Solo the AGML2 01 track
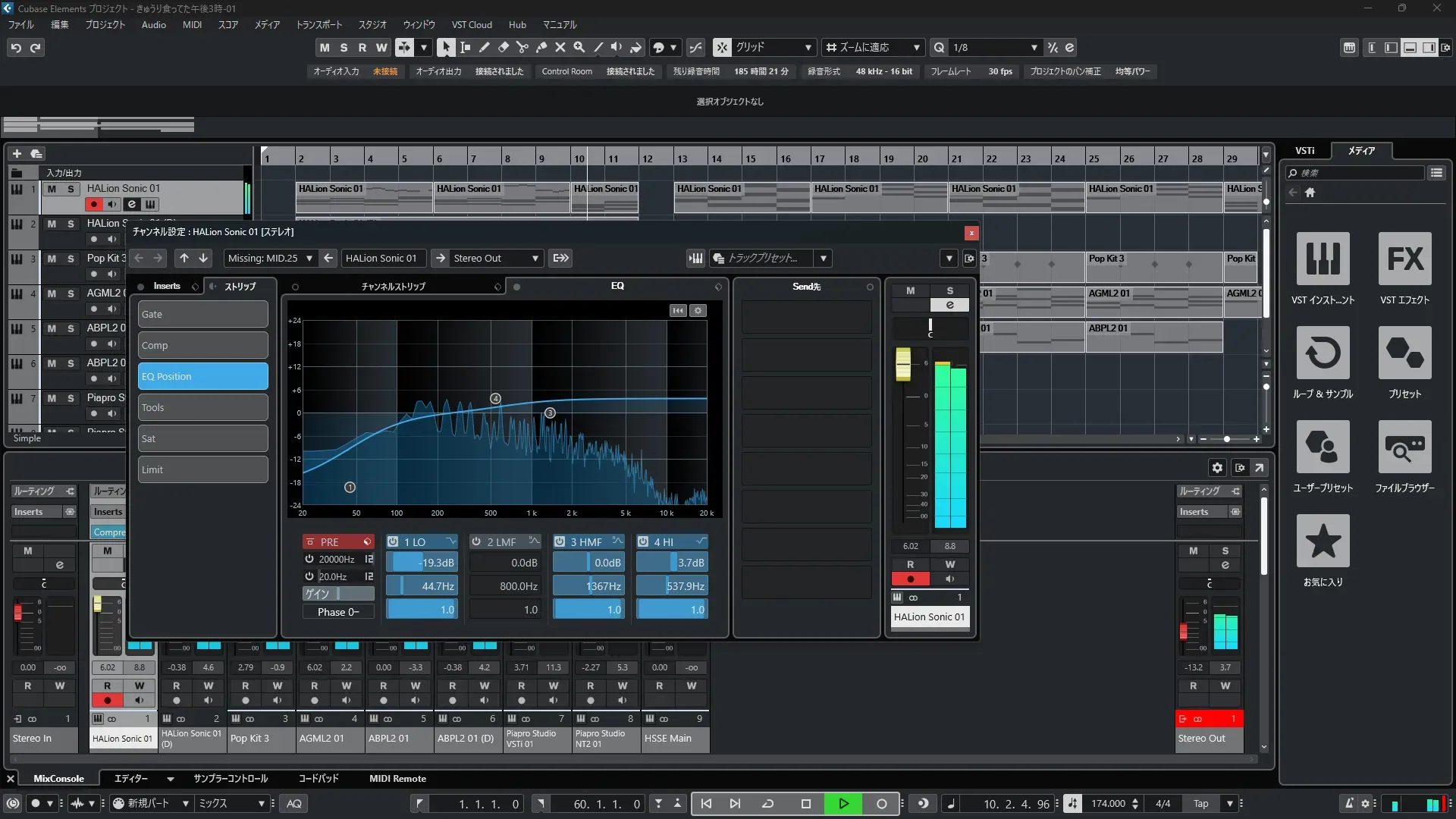1456x819 pixels. (71, 293)
